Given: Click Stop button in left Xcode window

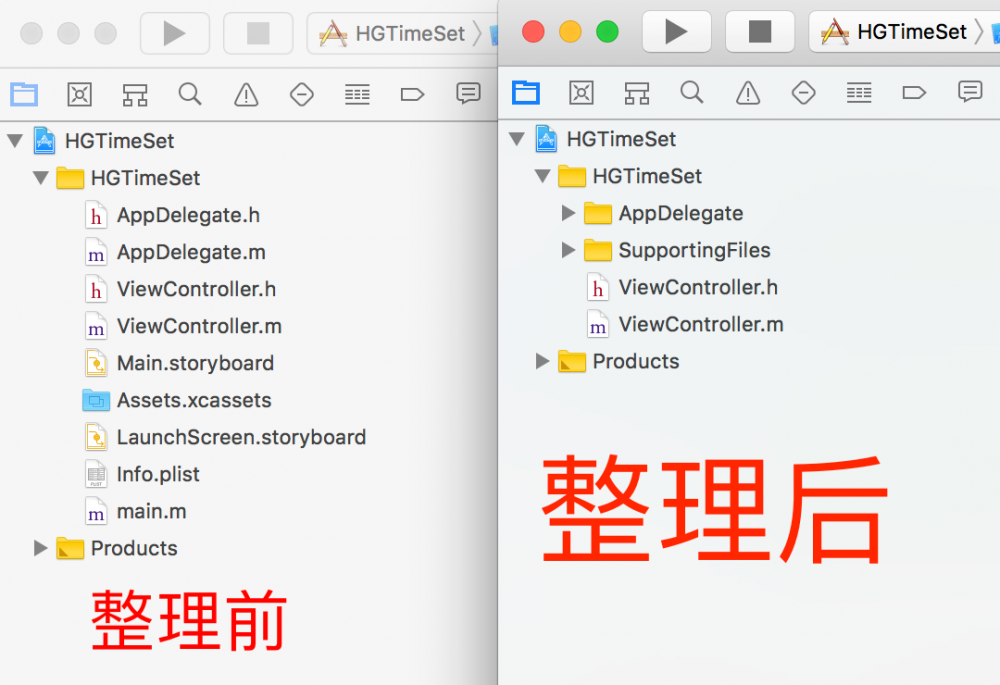Looking at the screenshot, I should tap(258, 33).
